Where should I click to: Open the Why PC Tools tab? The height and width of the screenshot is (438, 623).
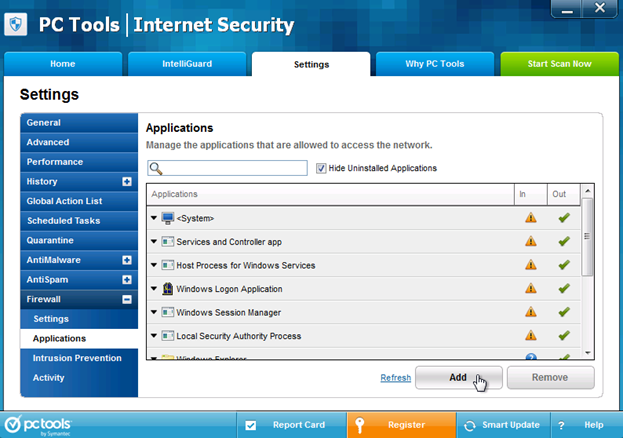tap(435, 64)
